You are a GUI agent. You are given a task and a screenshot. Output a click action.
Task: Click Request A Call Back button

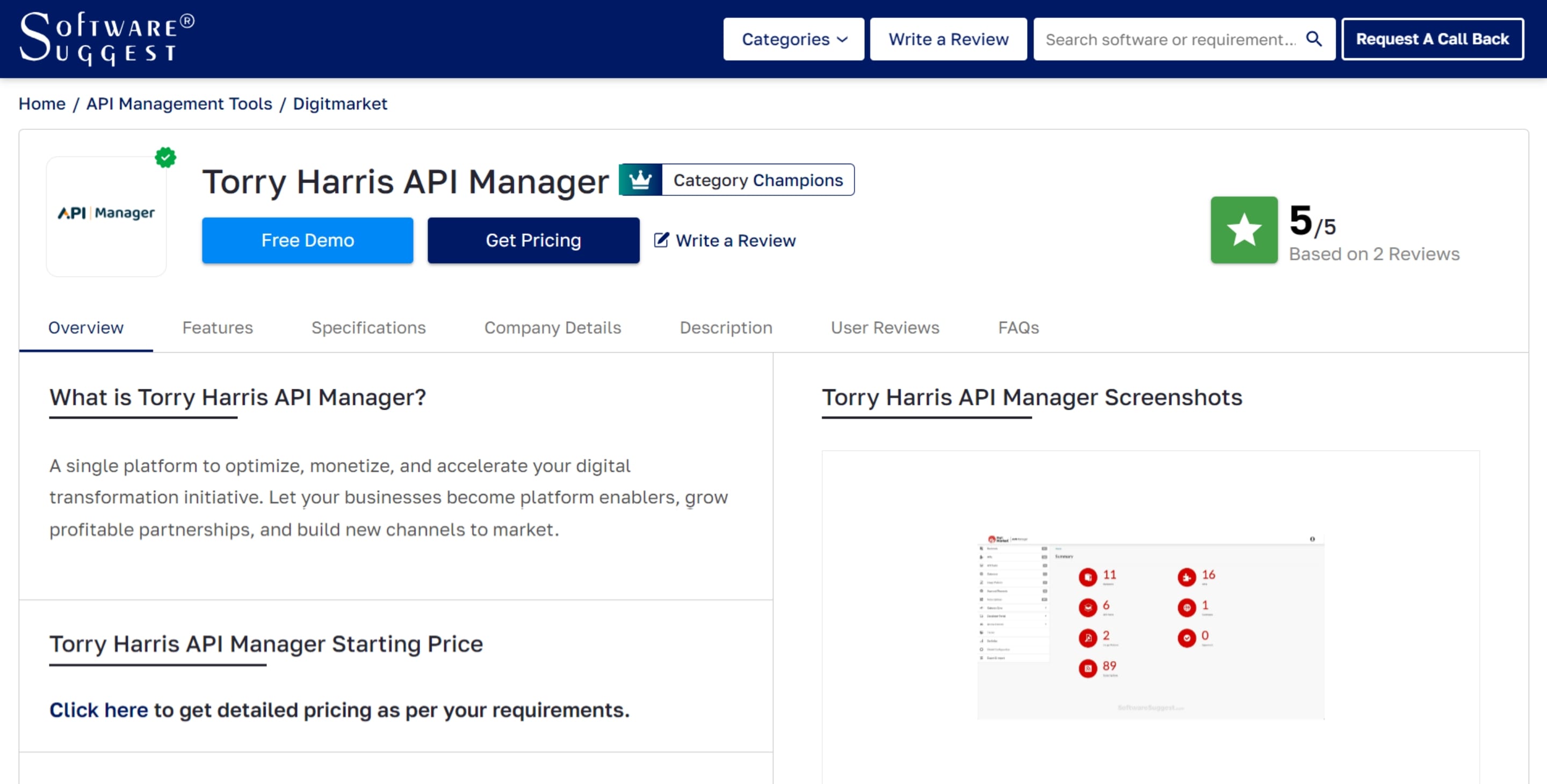pos(1432,39)
